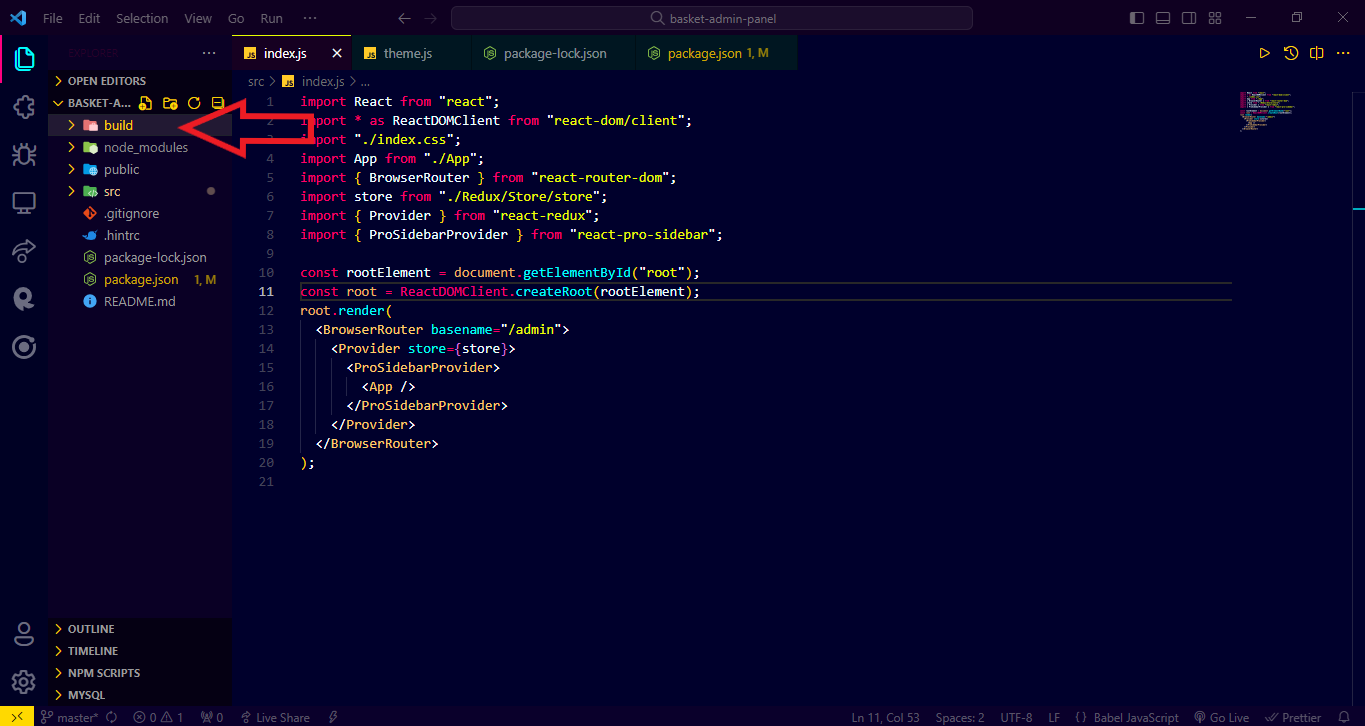
Task: Show more menu items ellipsis in menu bar
Action: [x=310, y=18]
